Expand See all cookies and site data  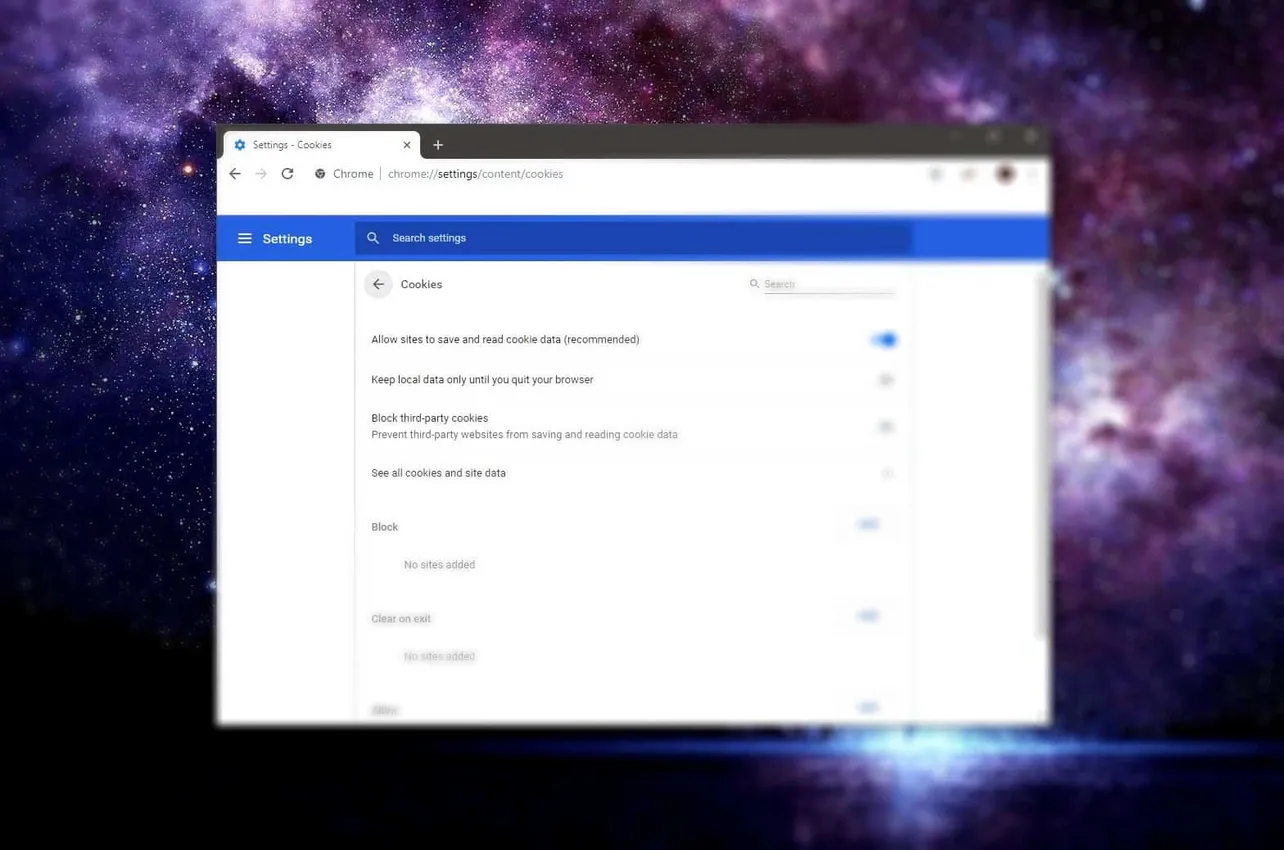[886, 473]
